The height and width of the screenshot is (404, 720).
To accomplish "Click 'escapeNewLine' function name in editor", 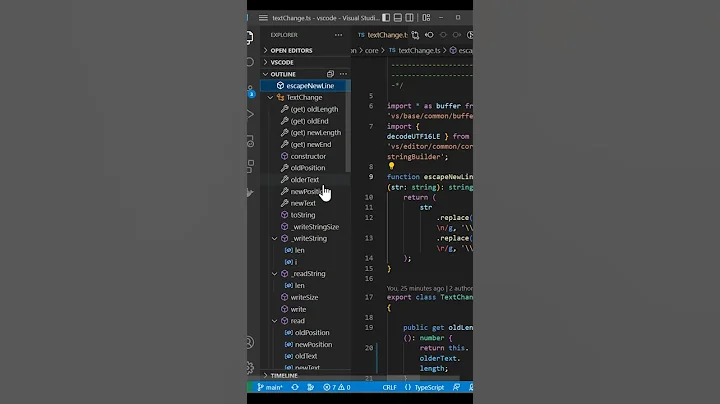I will coord(448,177).
